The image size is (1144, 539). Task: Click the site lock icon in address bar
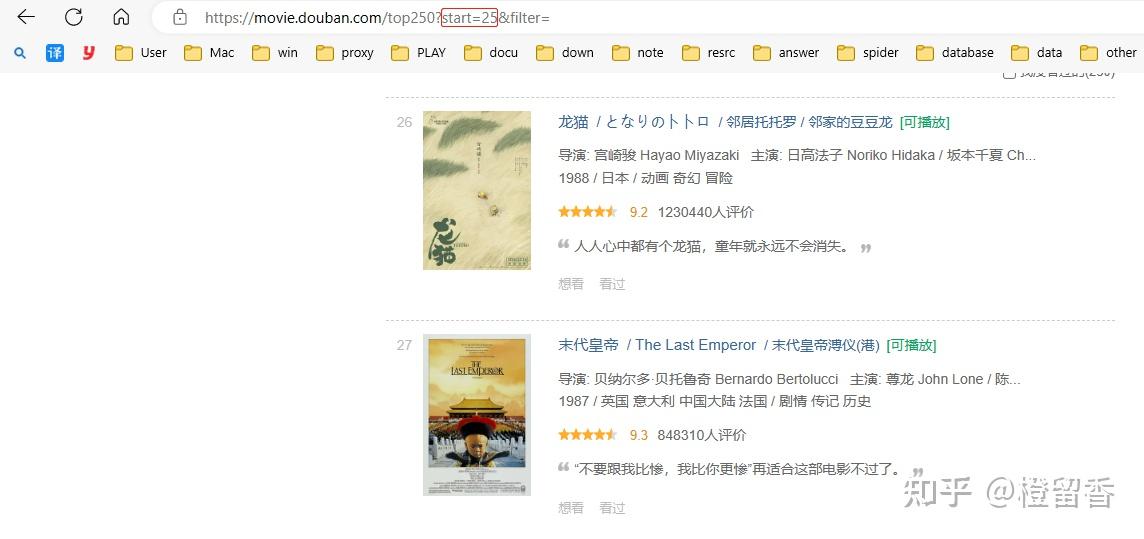click(x=179, y=18)
